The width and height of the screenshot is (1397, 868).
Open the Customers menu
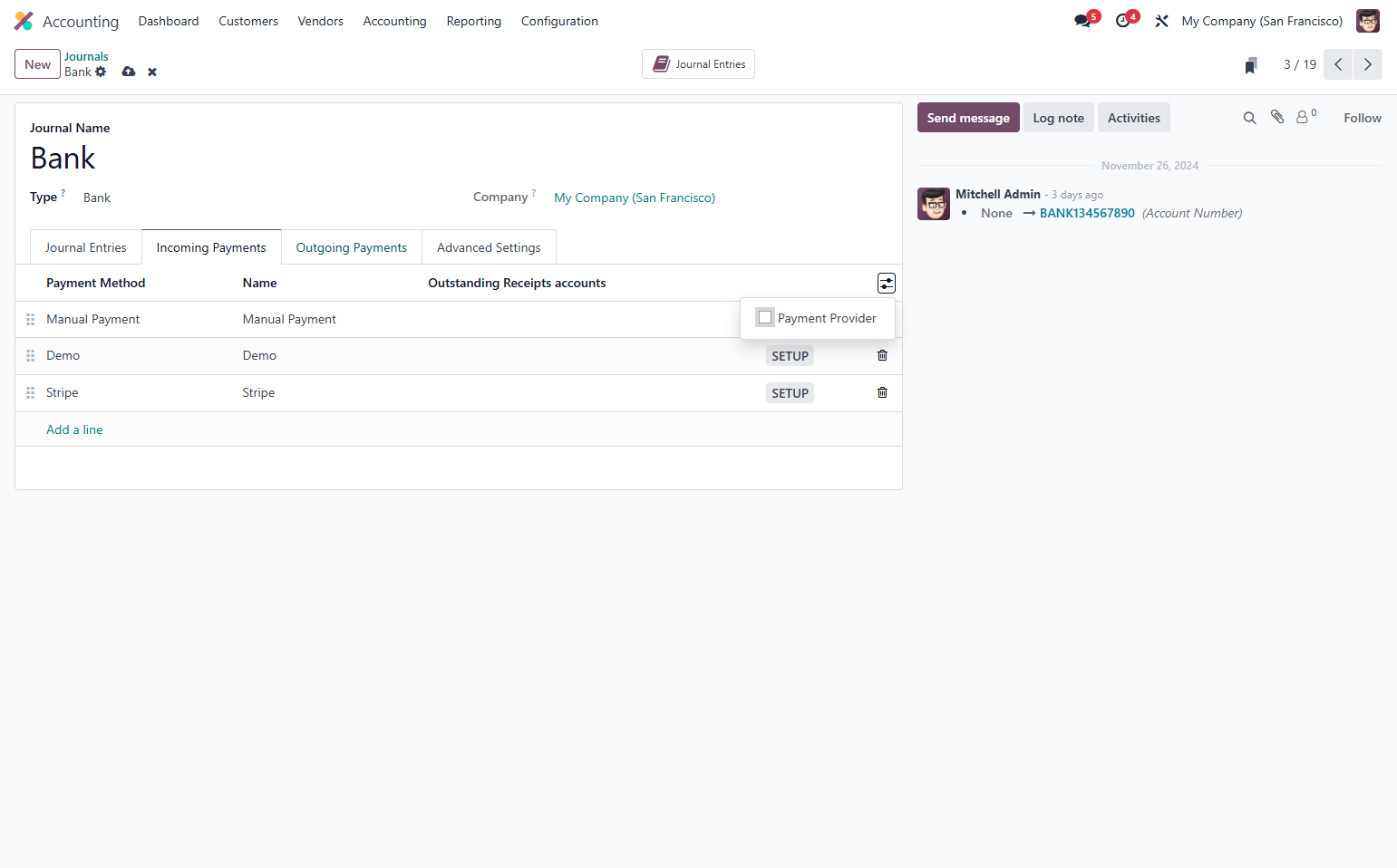(x=248, y=21)
